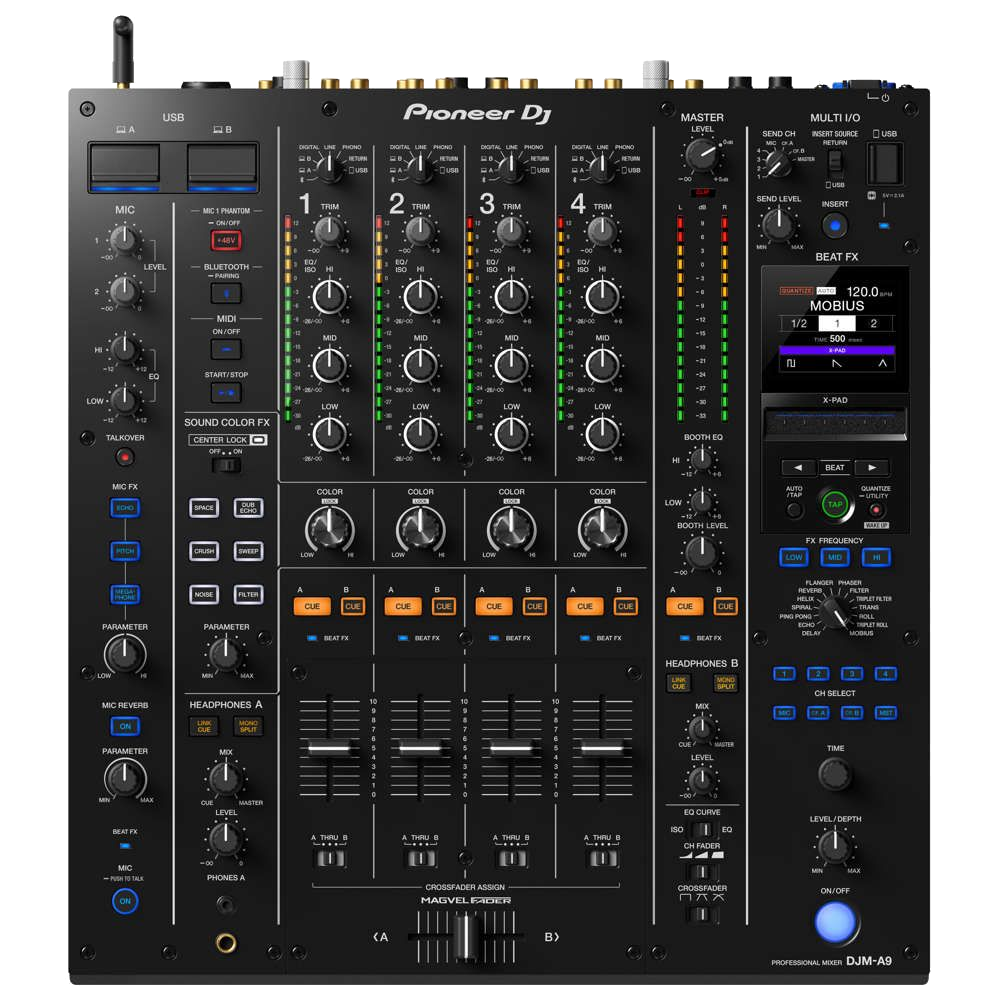Click the SWEEP FX button
The height and width of the screenshot is (1000, 1000).
click(x=248, y=551)
